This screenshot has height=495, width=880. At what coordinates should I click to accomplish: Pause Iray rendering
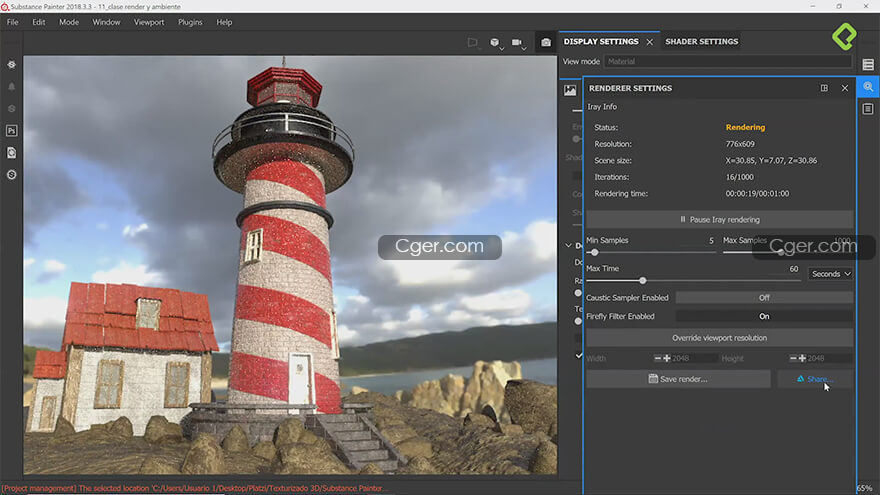click(719, 219)
